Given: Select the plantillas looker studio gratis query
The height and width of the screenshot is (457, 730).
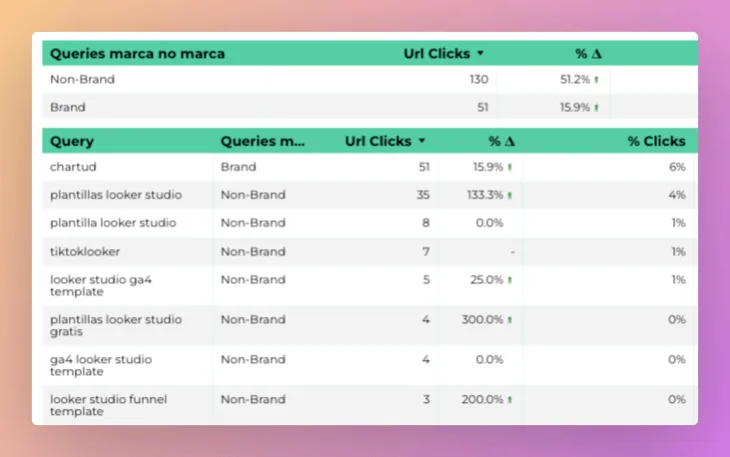Looking at the screenshot, I should [115, 325].
